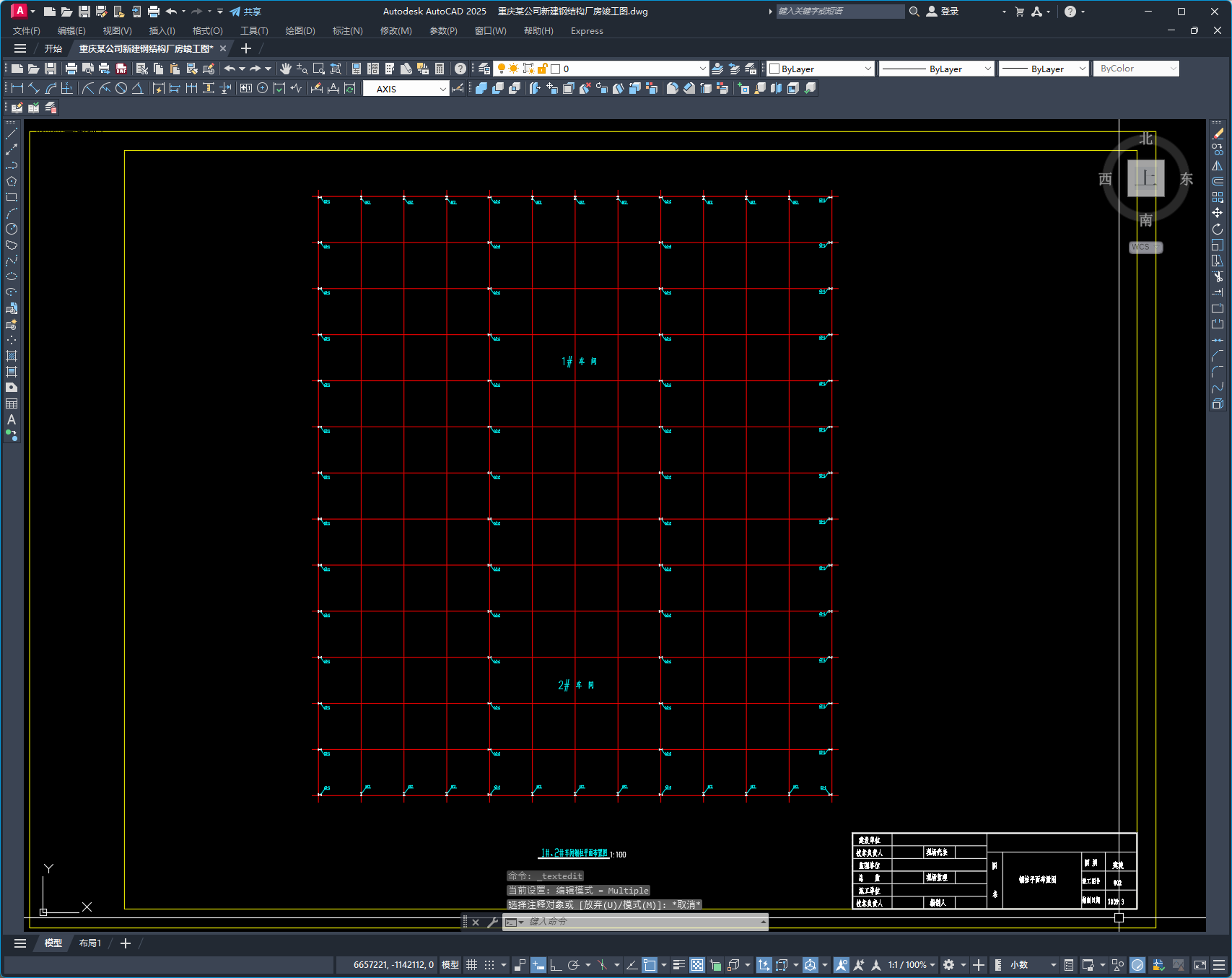Toggle object snap
1232x978 pixels.
coord(650,965)
